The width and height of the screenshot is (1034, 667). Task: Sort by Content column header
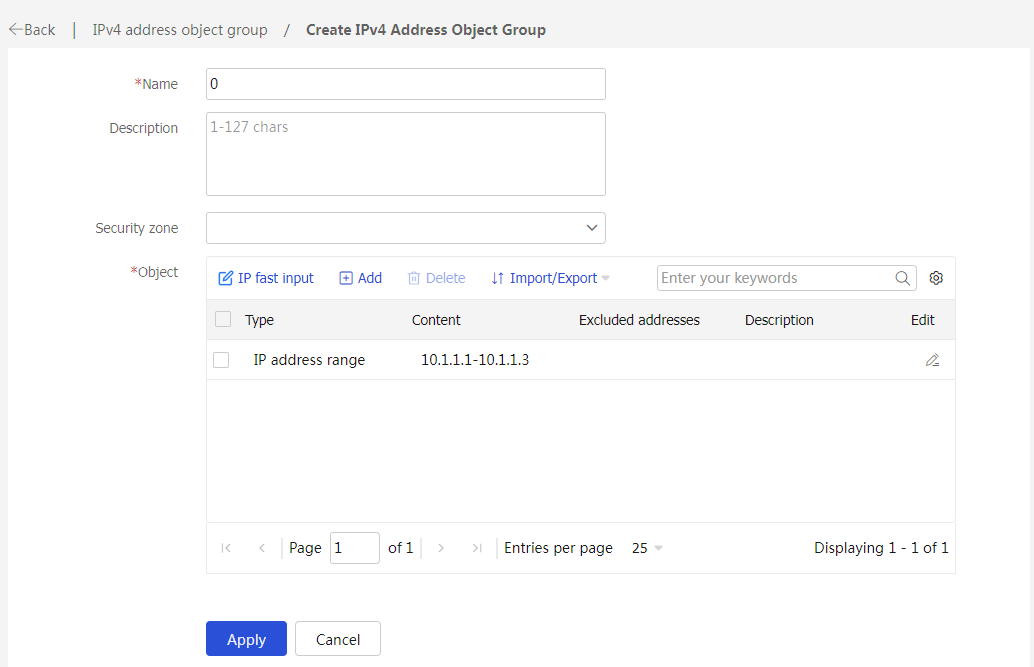[436, 320]
